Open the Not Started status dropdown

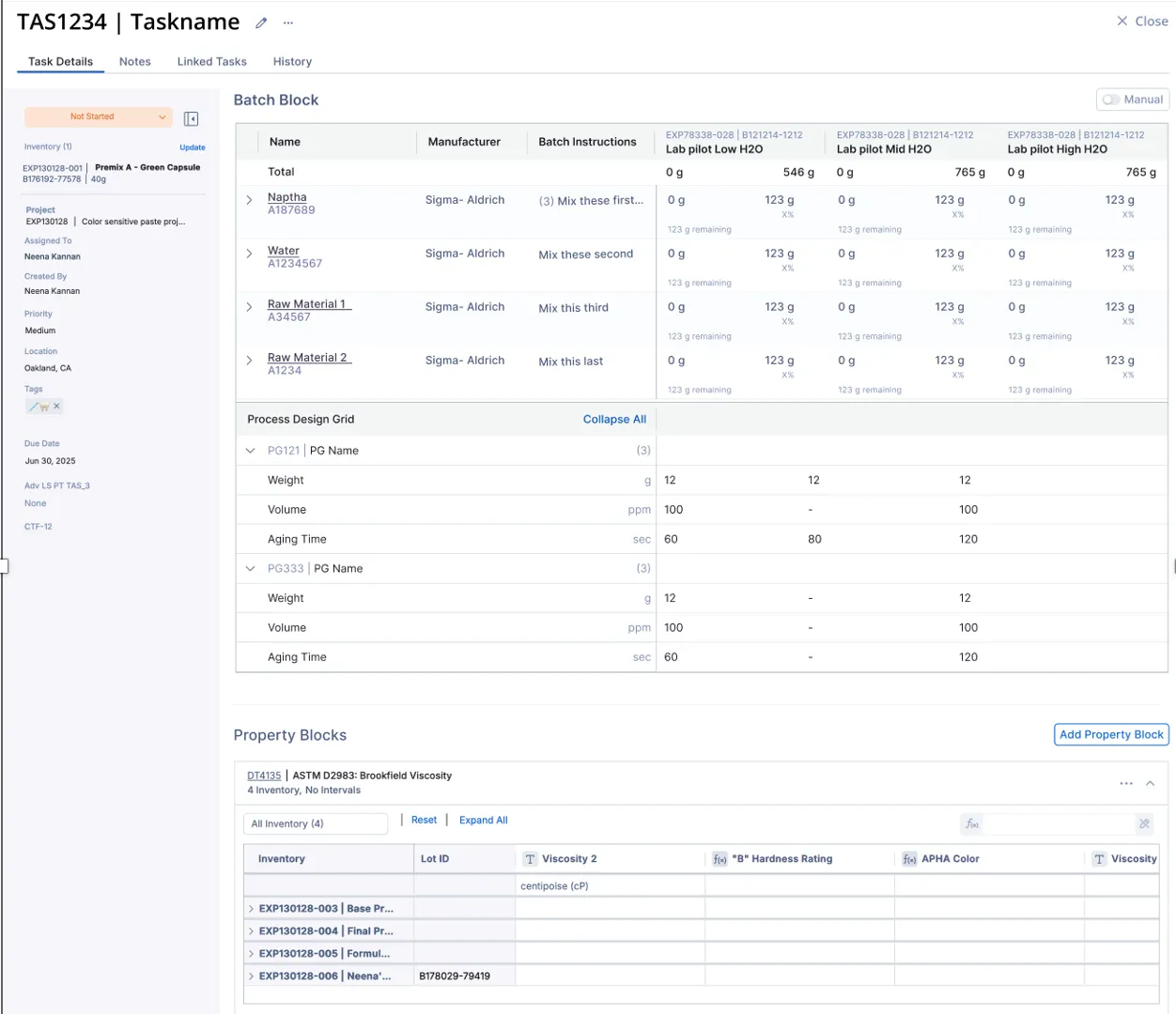(98, 116)
